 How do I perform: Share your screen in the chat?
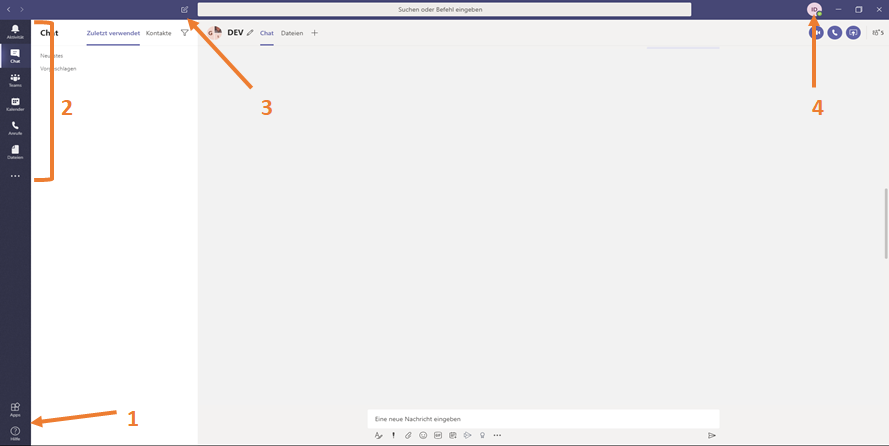[853, 33]
